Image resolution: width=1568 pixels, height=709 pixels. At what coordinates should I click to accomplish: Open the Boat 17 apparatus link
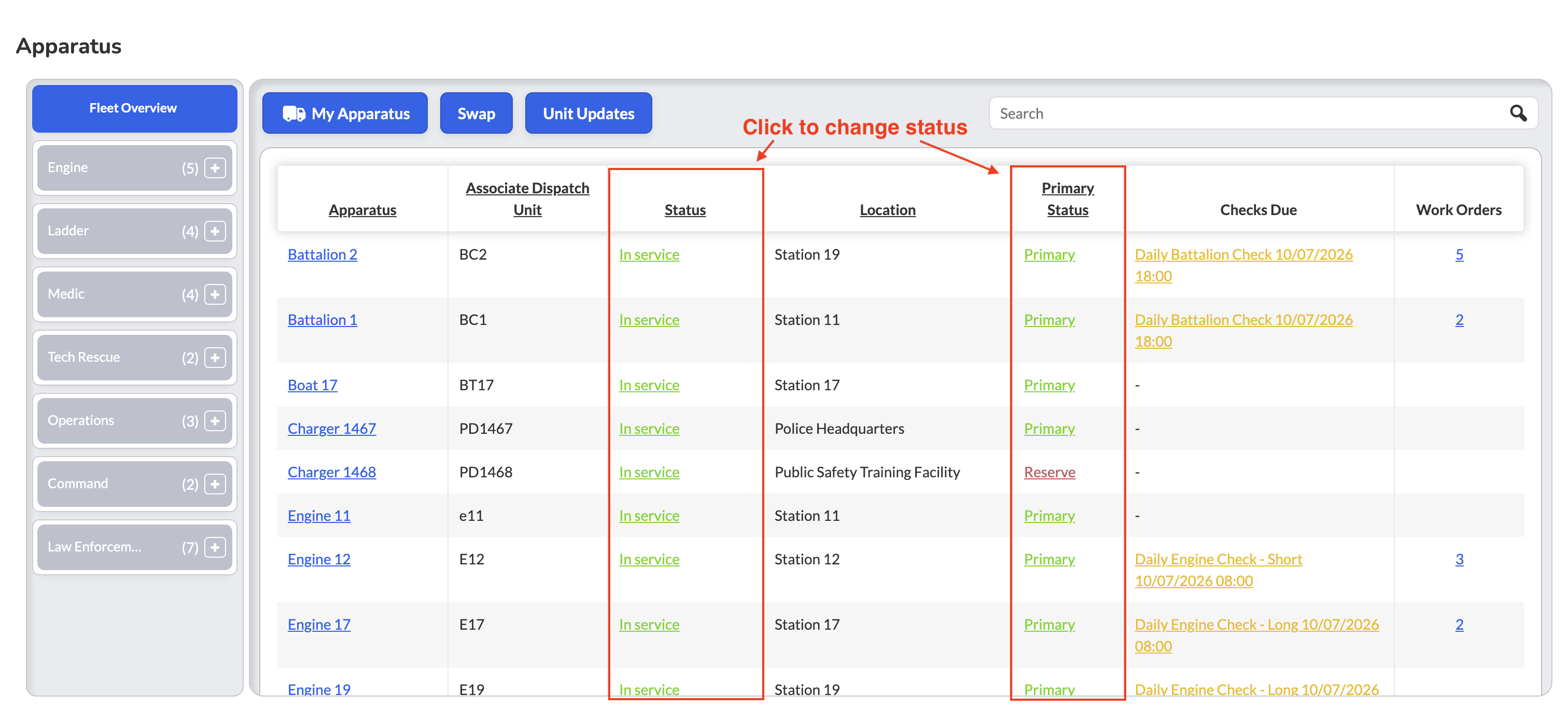pos(312,385)
